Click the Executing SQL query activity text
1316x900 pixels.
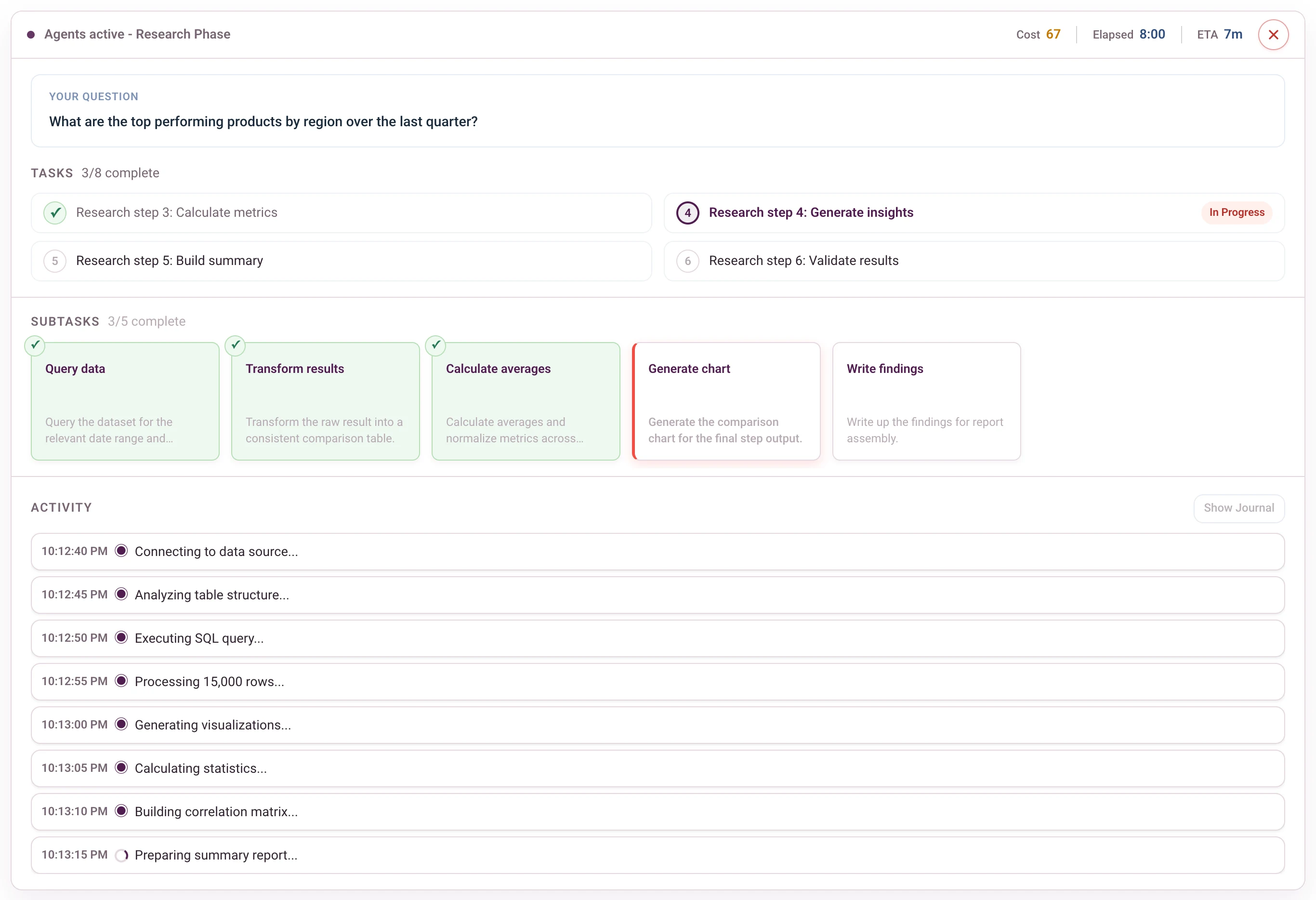pyautogui.click(x=199, y=638)
